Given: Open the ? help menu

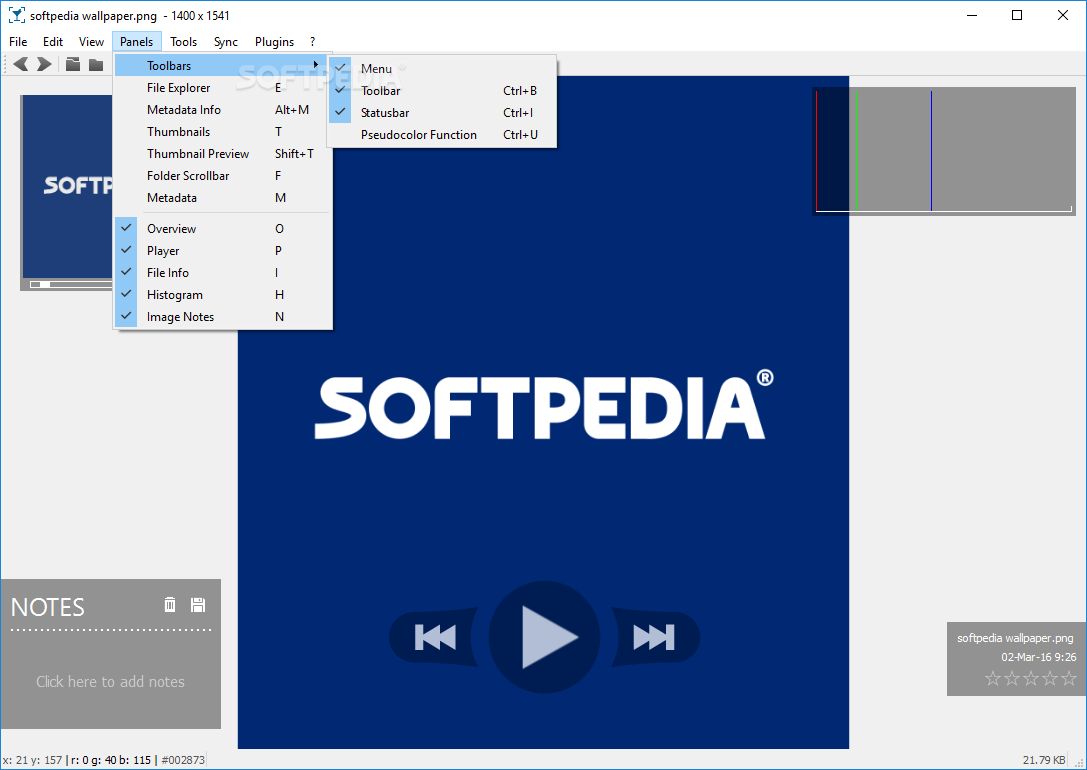Looking at the screenshot, I should 313,42.
